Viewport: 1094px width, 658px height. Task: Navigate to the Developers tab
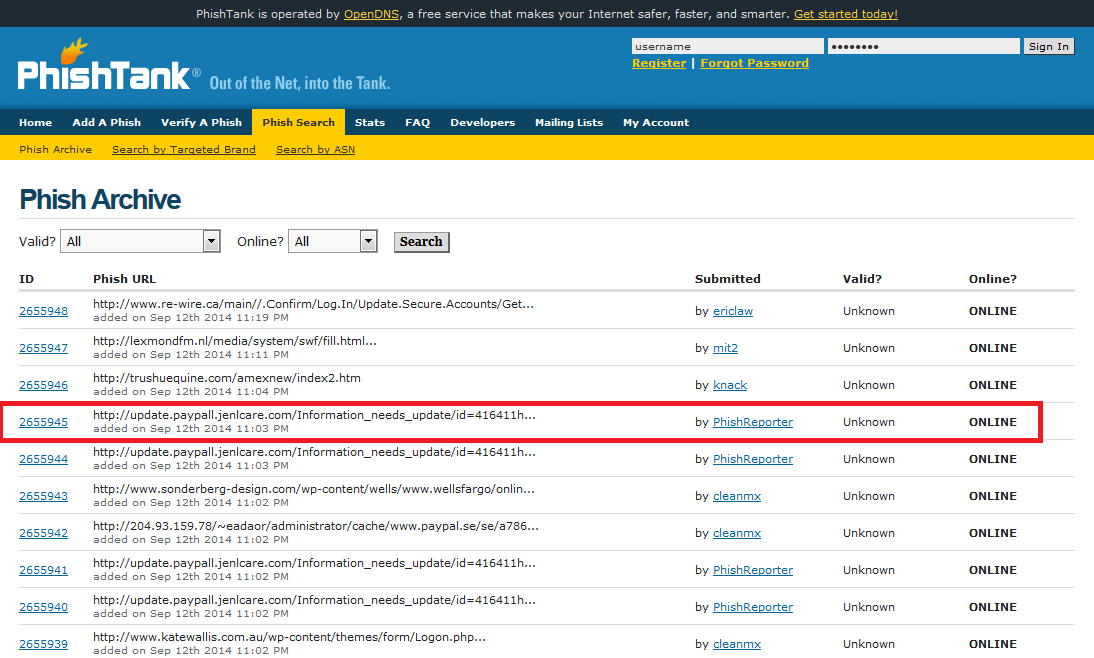point(482,122)
